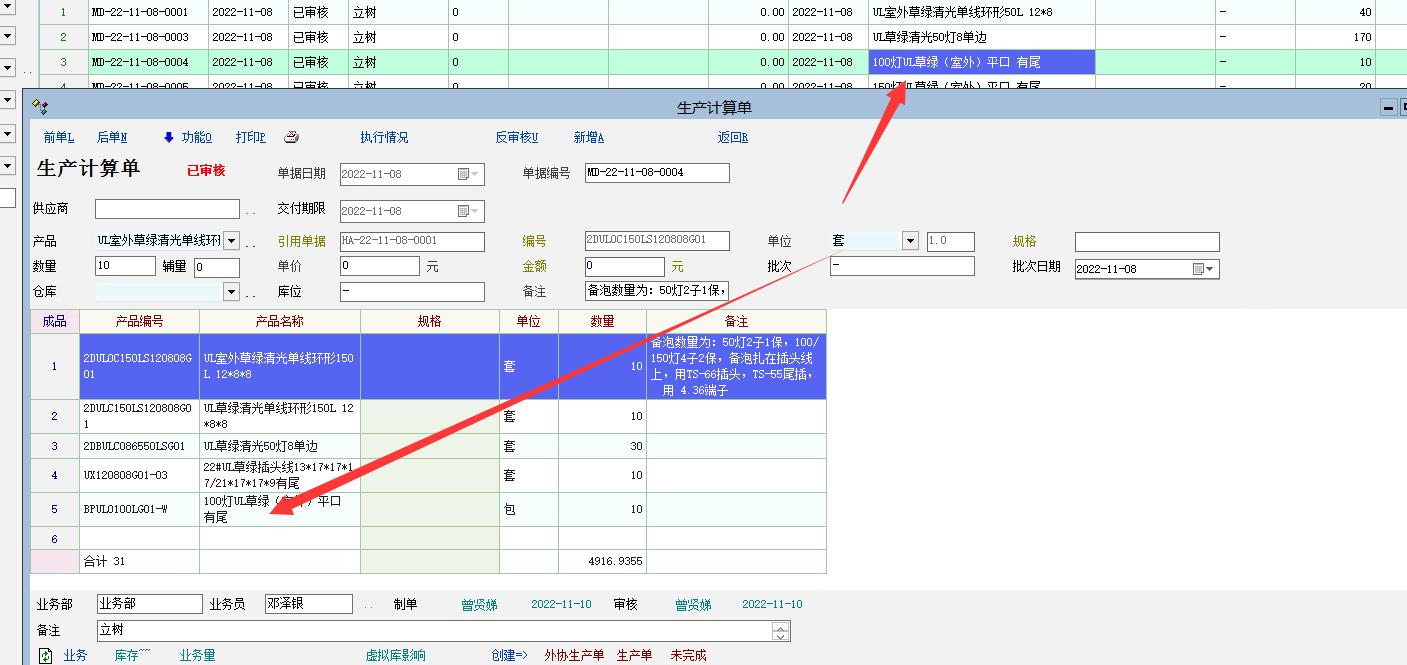Image resolution: width=1407 pixels, height=665 pixels.
Task: Click the blue down-arrow 功能 icon
Action: pyautogui.click(x=168, y=137)
